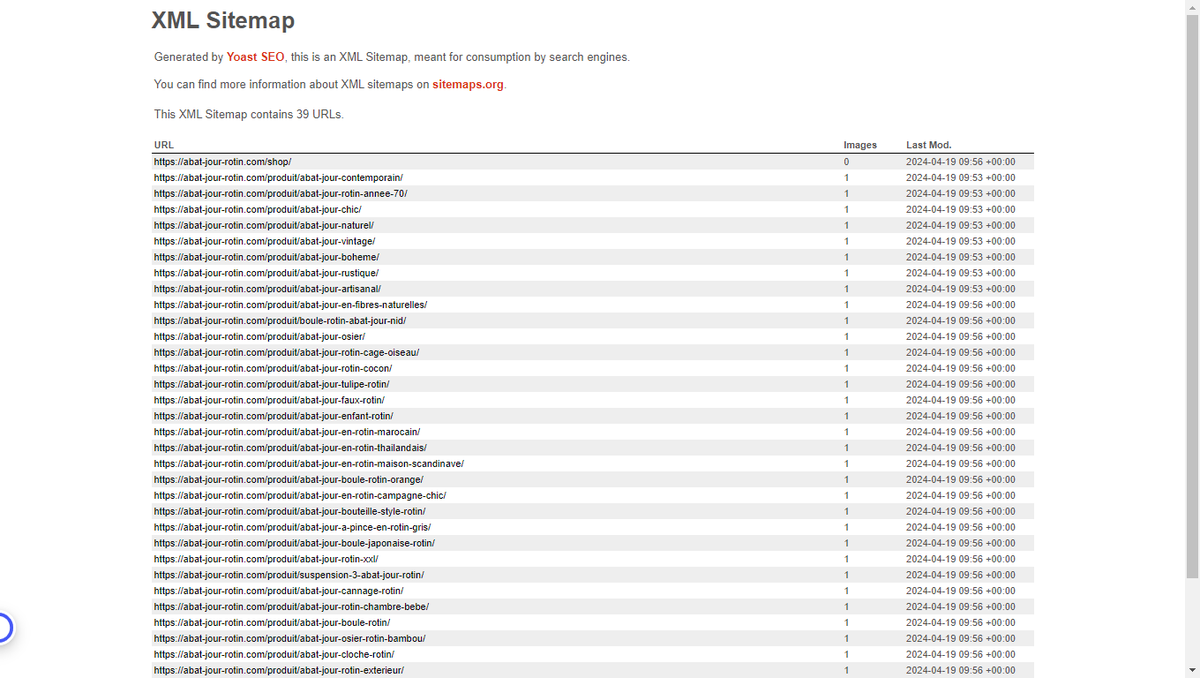Open the abat-jour-bouteille-style-rotin URL
1200x678 pixels.
click(289, 511)
